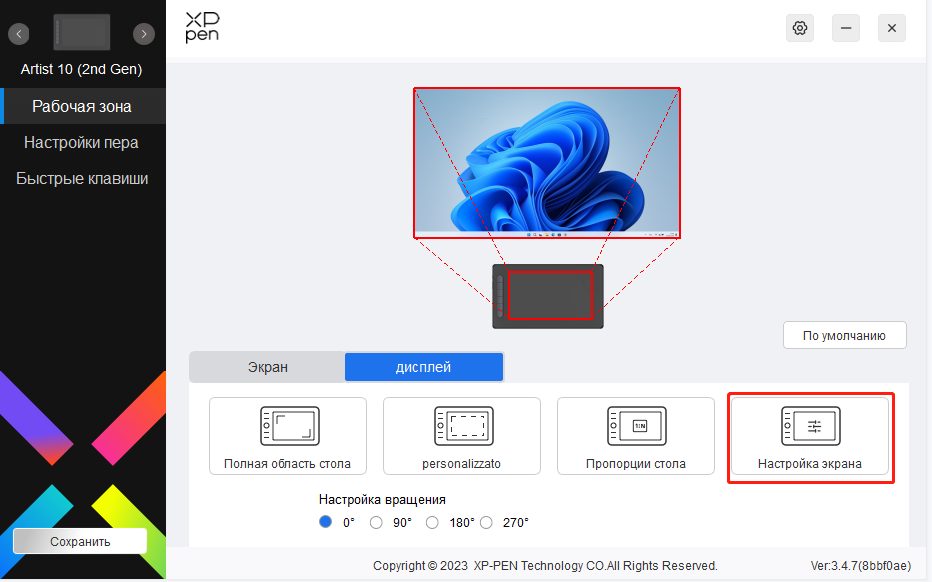Minimize the XP-Pen window
The image size is (932, 582).
[x=846, y=28]
